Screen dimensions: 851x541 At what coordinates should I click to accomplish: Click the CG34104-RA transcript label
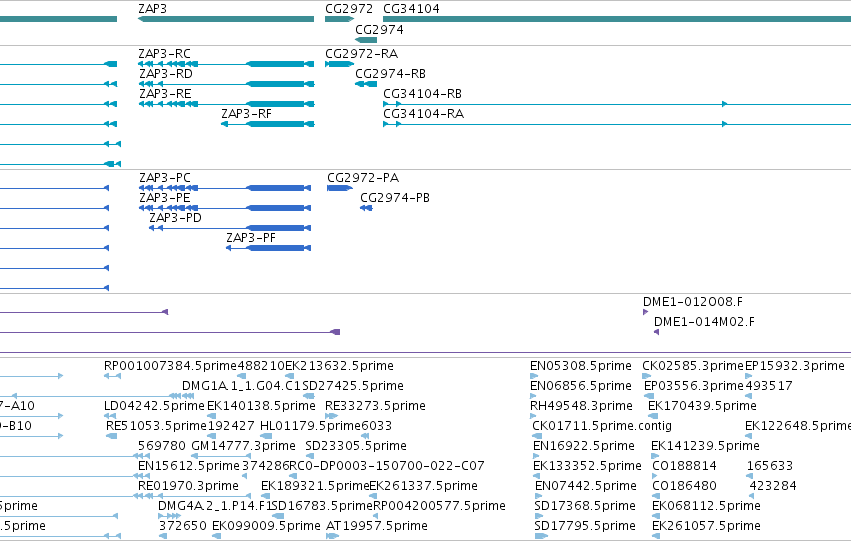pyautogui.click(x=423, y=114)
